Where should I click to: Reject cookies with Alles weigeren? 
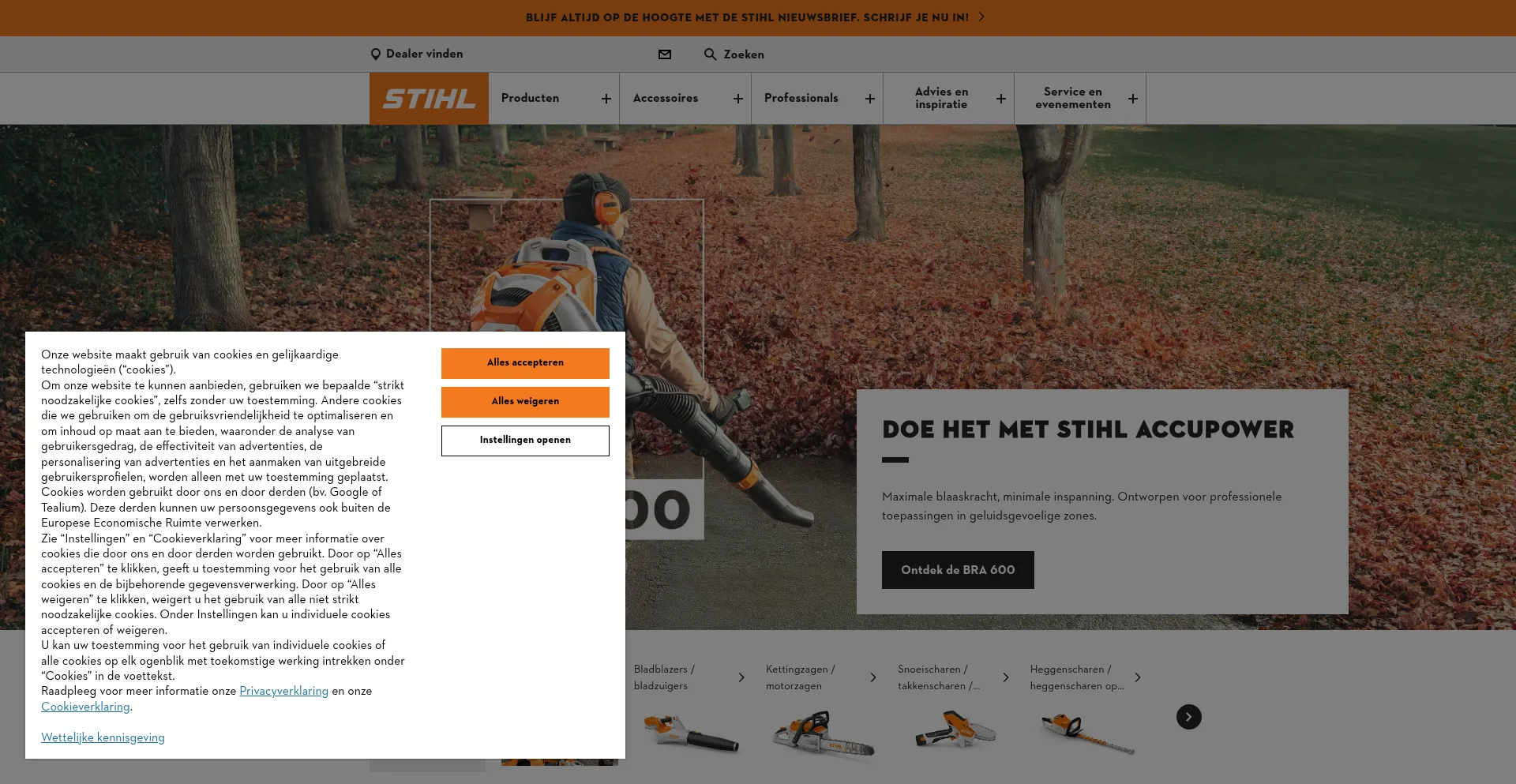525,402
